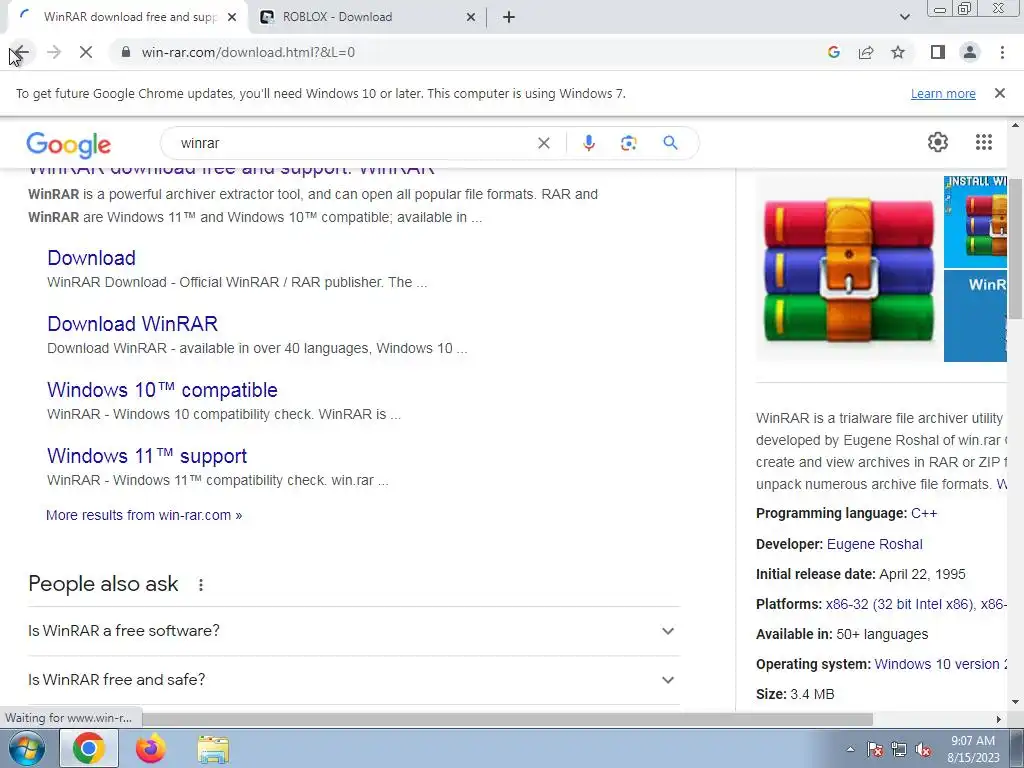The width and height of the screenshot is (1024, 768).
Task: Open Learn more about Chrome updates
Action: [x=943, y=93]
